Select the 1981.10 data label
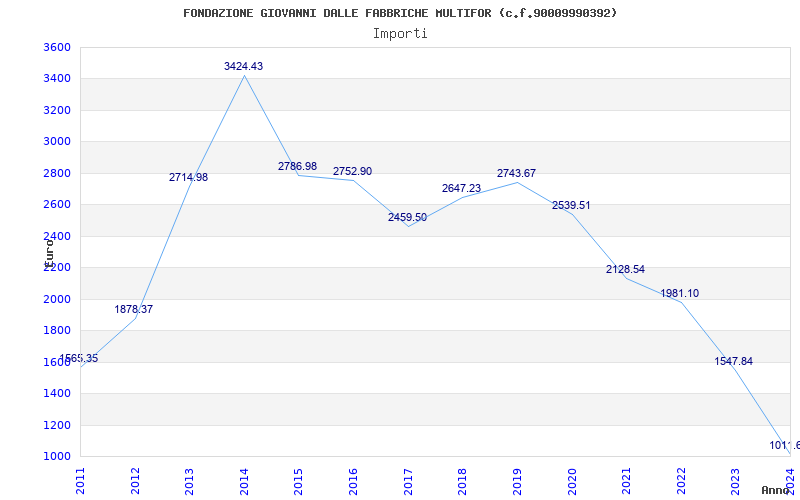The width and height of the screenshot is (800, 500). coord(680,293)
